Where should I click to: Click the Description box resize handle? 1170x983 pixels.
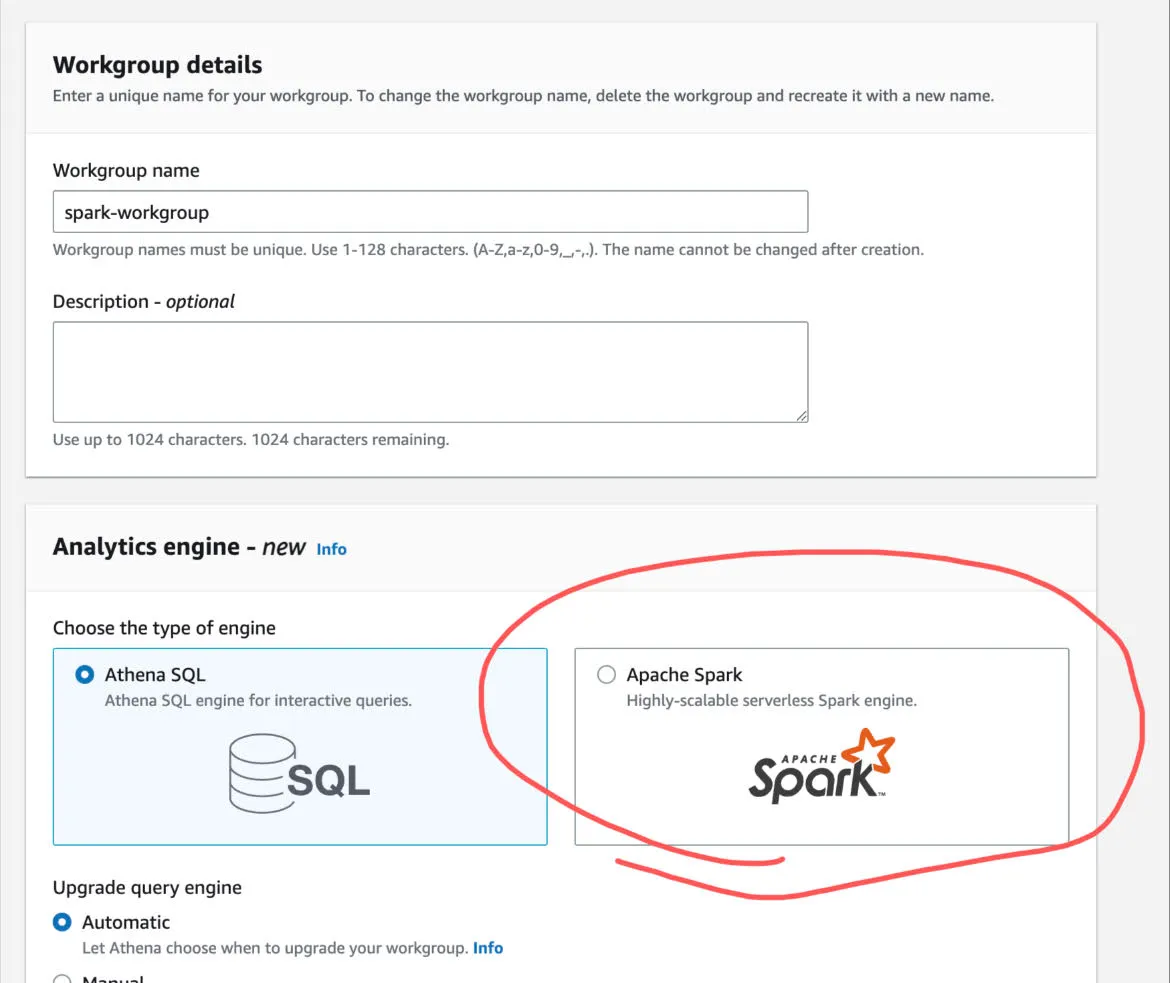pos(801,415)
